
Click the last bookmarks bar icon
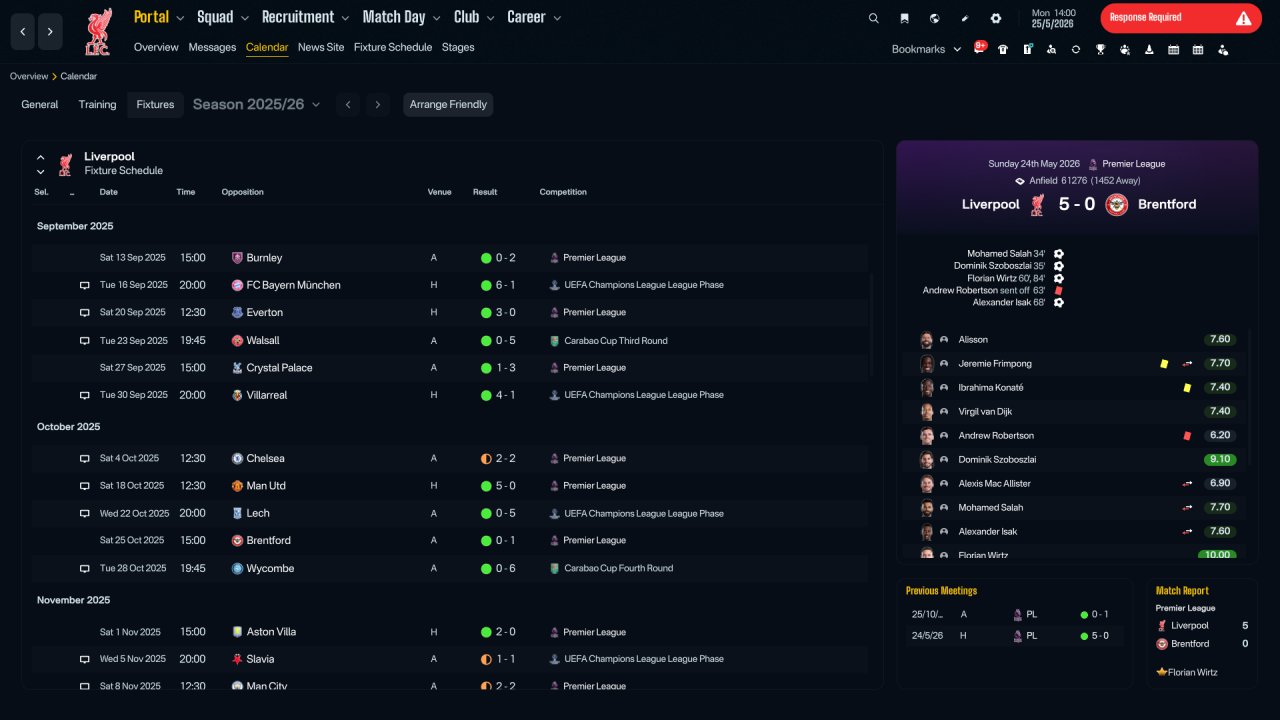pos(1223,49)
